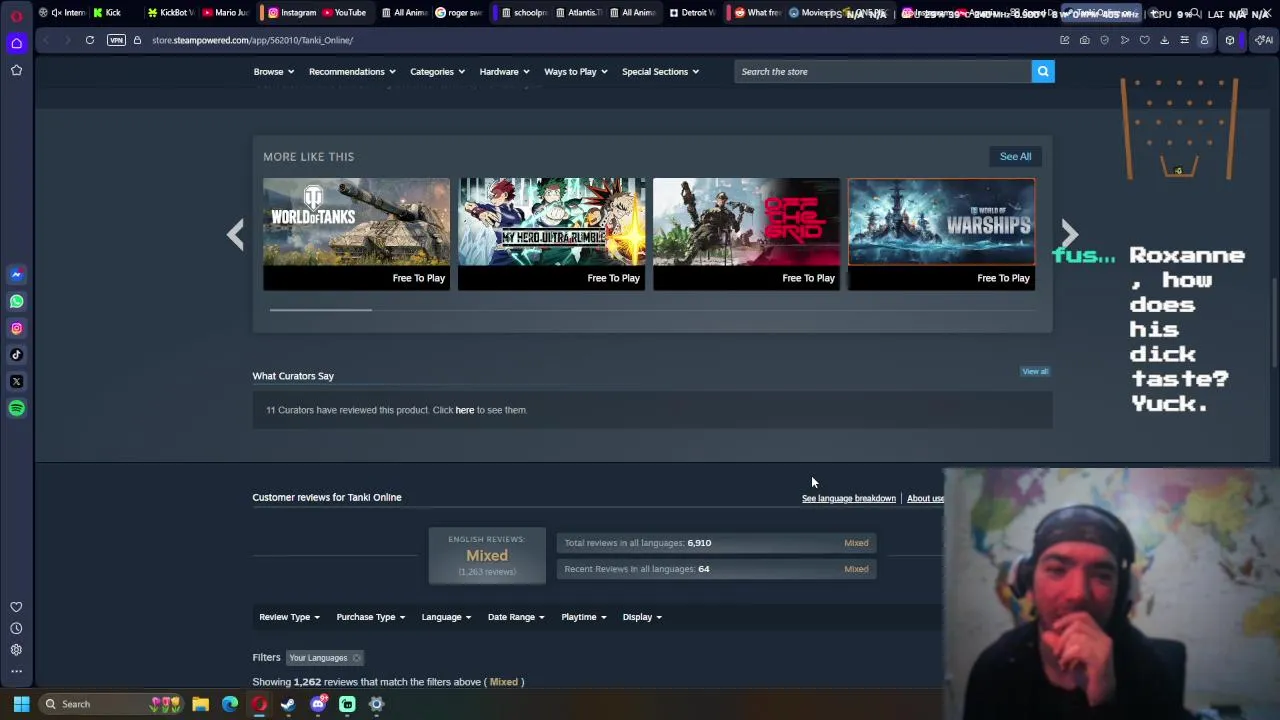Open Messenger from the Opera sidebar
Screen dimensions: 1280x720
coord(16,274)
